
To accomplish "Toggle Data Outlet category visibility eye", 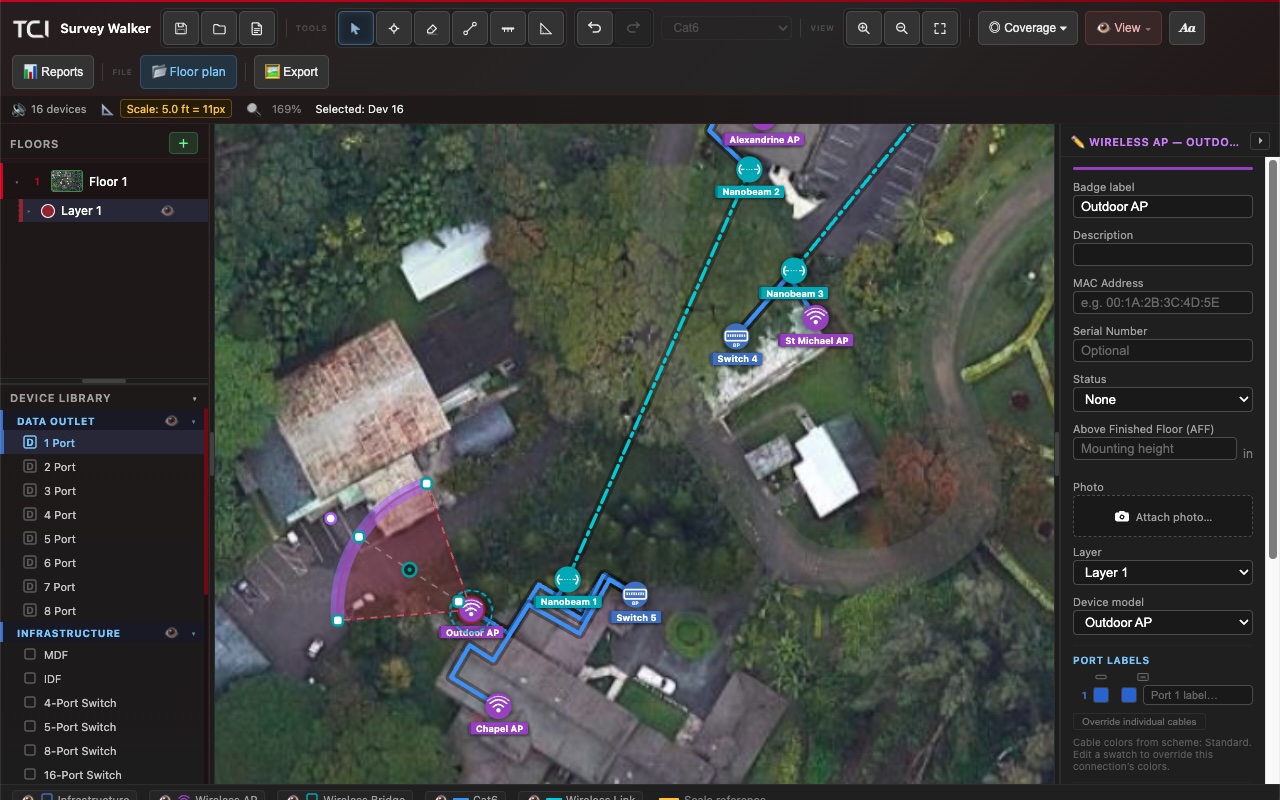I will 171,421.
